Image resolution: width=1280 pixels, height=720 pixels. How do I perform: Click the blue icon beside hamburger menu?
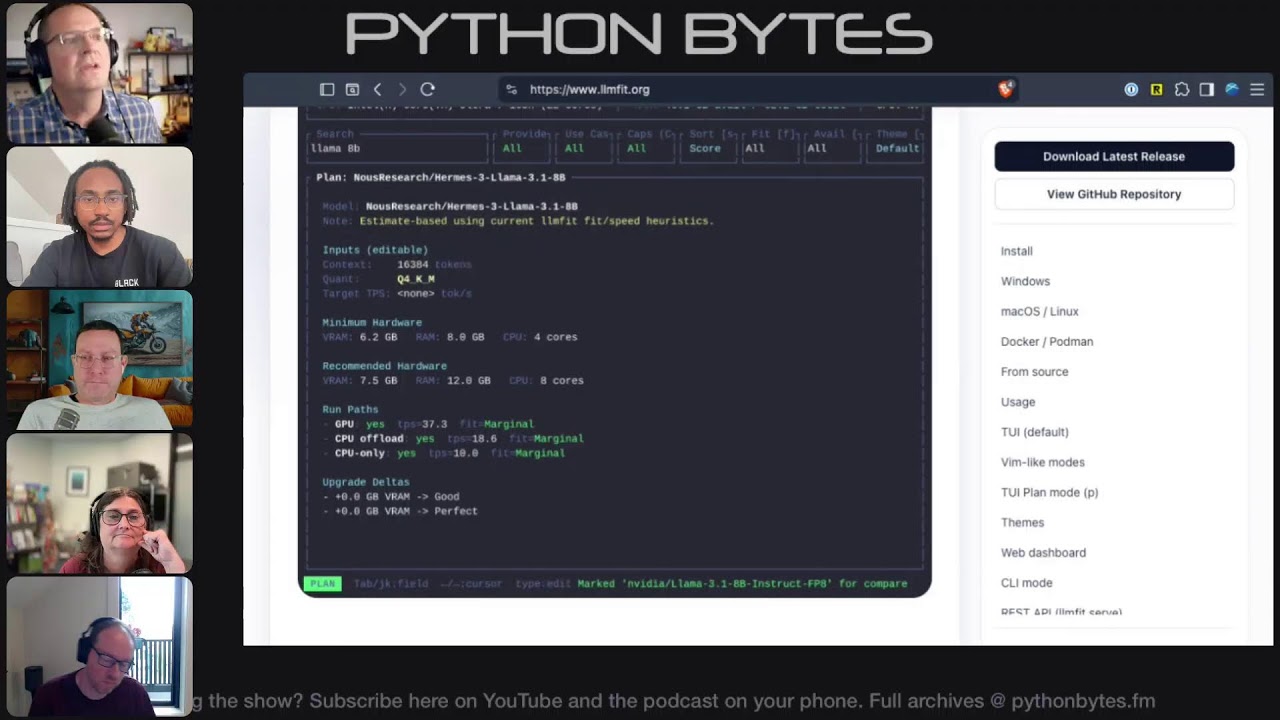point(1232,89)
